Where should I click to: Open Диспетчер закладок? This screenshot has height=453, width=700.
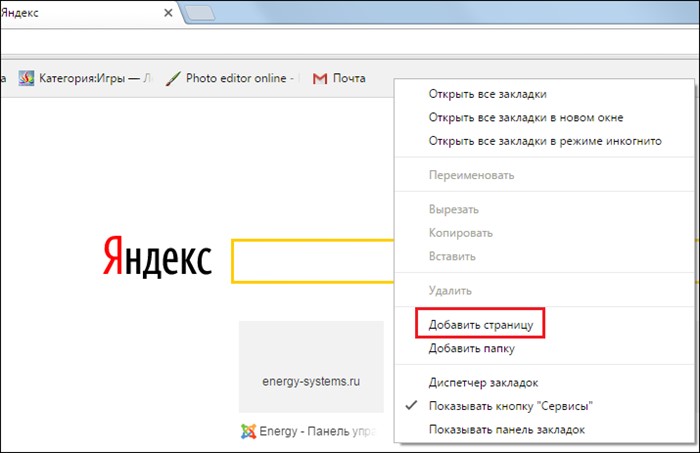(483, 382)
